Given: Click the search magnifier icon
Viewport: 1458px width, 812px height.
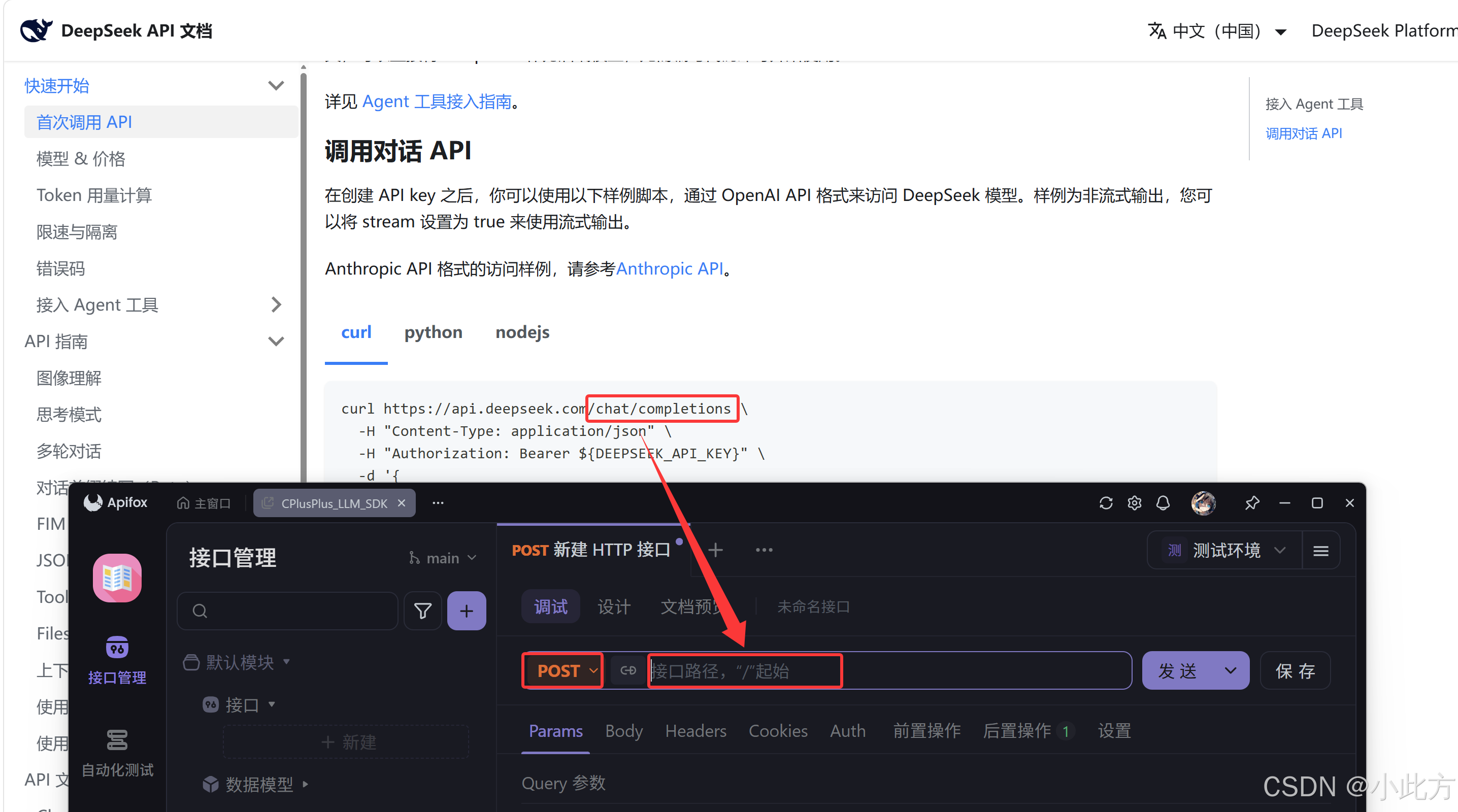Looking at the screenshot, I should pyautogui.click(x=200, y=611).
